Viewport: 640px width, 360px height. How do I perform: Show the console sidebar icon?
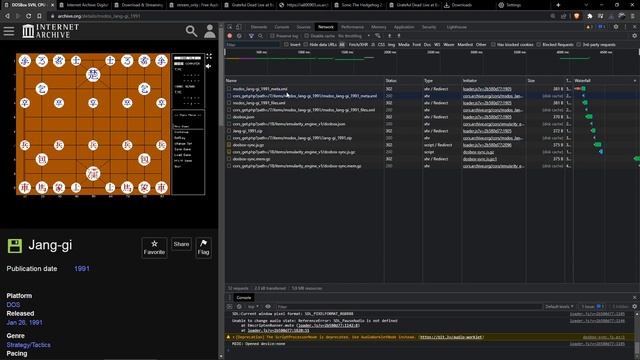pos(230,307)
